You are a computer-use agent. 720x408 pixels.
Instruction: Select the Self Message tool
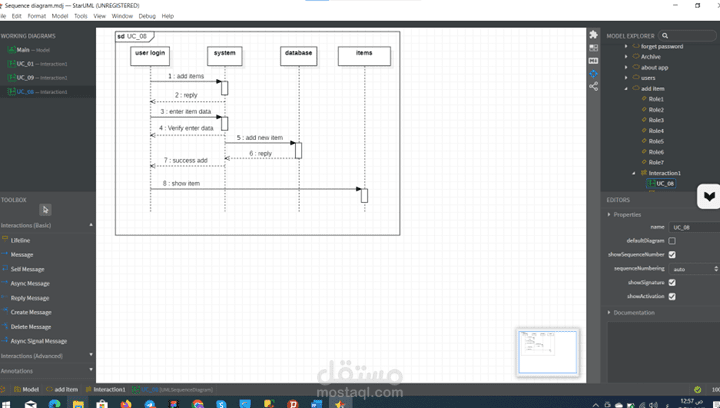click(x=27, y=269)
